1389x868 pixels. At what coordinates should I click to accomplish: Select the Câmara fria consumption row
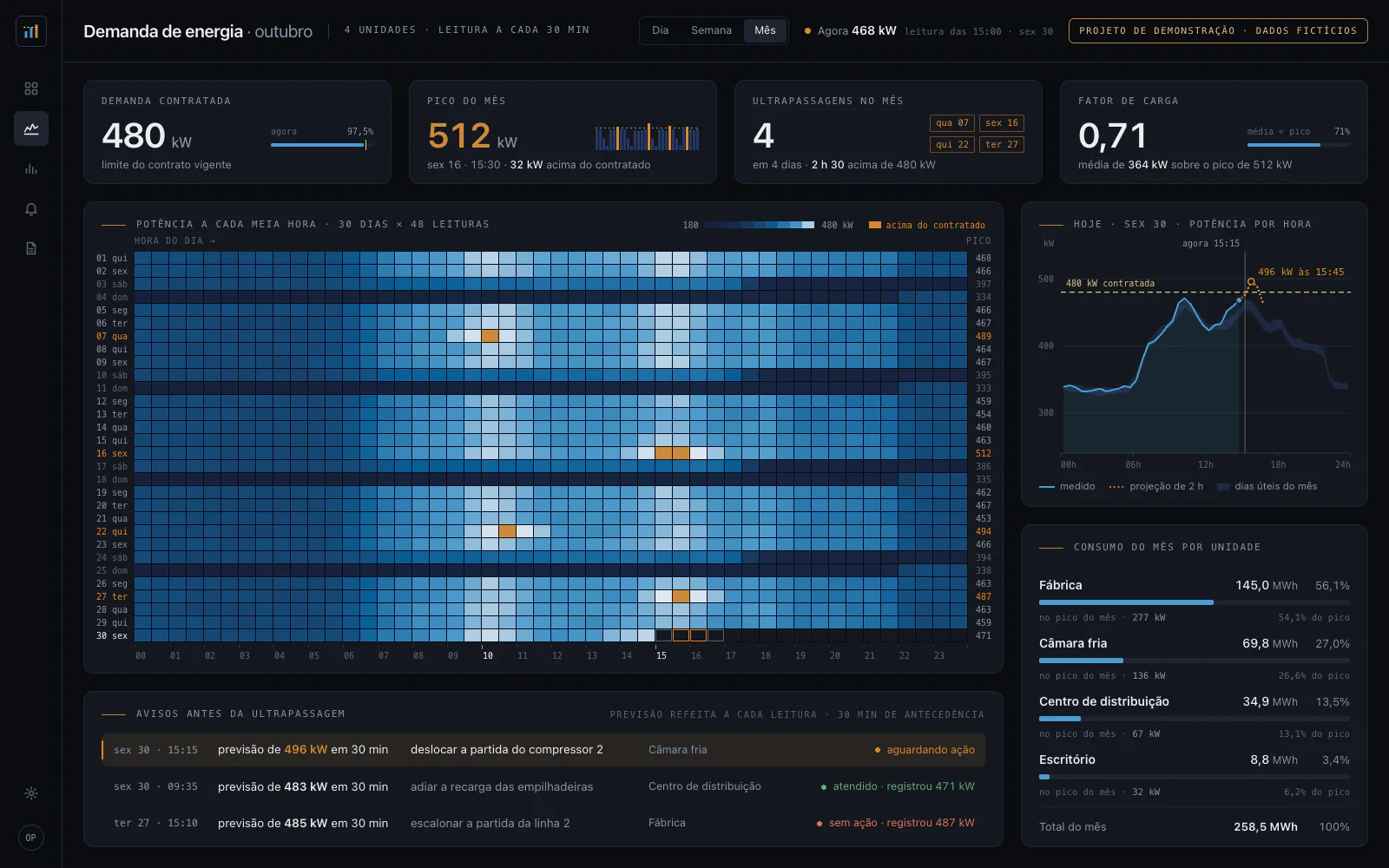[1195, 658]
